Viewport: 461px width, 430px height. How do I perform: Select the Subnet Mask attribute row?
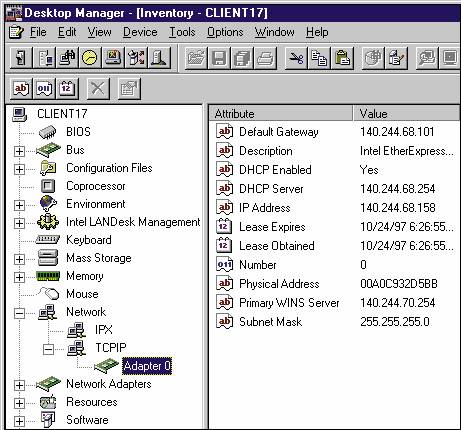335,322
